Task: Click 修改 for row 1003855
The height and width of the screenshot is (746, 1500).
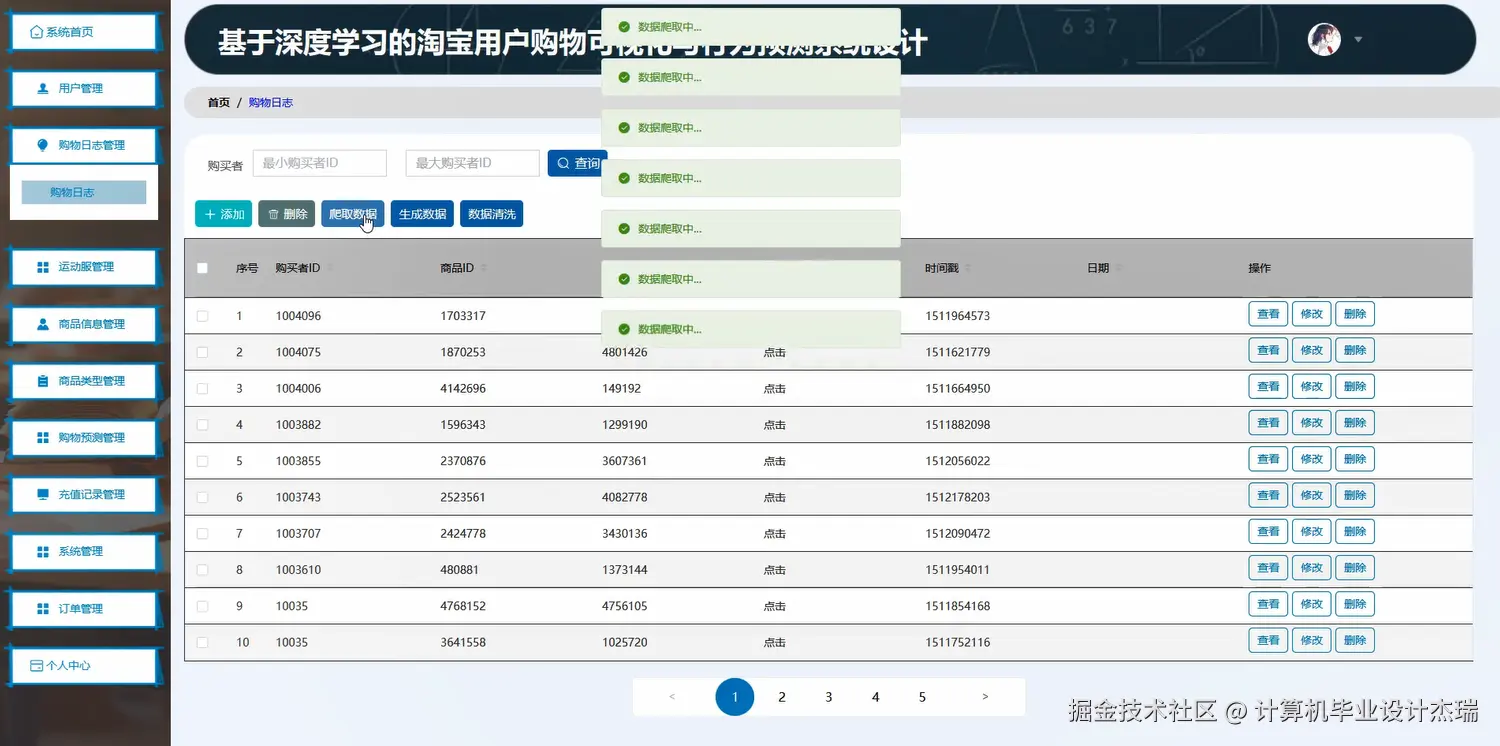Action: [x=1311, y=459]
